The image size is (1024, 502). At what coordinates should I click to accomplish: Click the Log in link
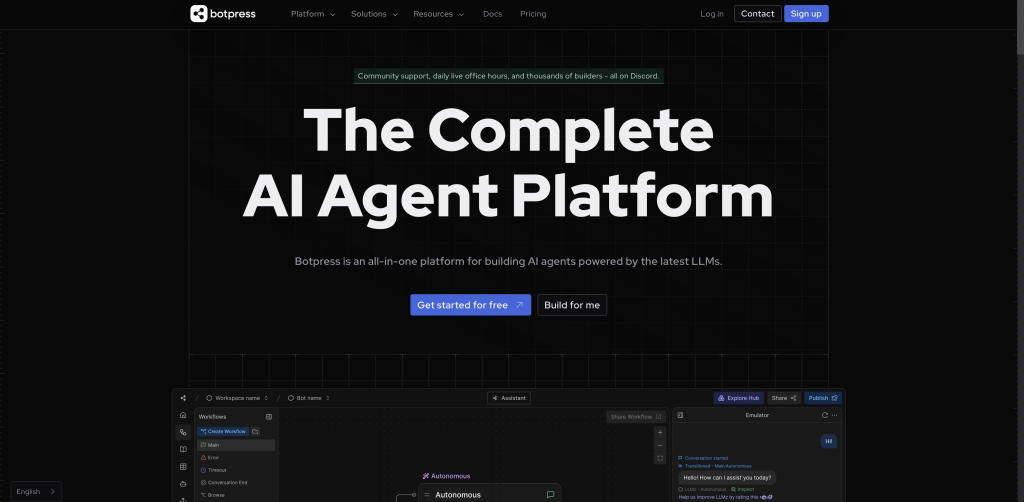pyautogui.click(x=712, y=14)
